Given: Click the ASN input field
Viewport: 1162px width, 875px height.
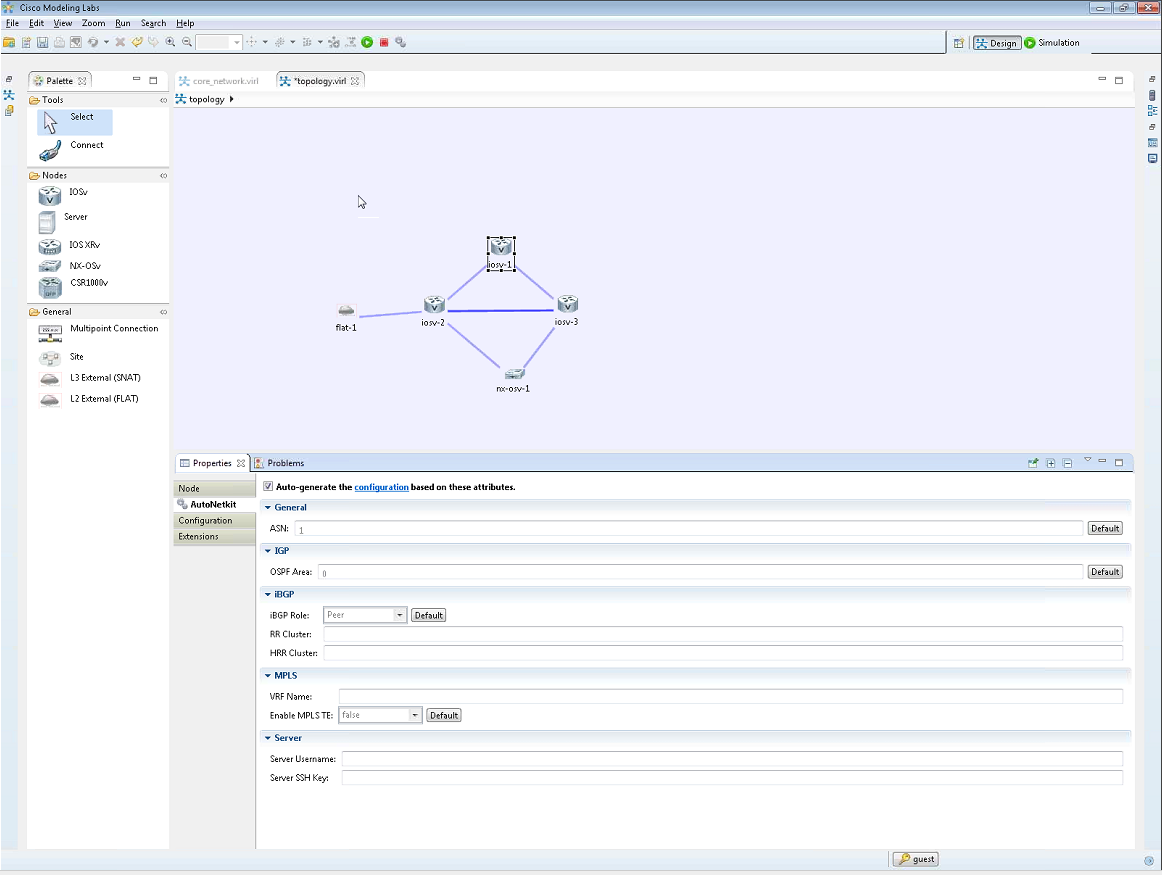Looking at the screenshot, I should (x=688, y=528).
